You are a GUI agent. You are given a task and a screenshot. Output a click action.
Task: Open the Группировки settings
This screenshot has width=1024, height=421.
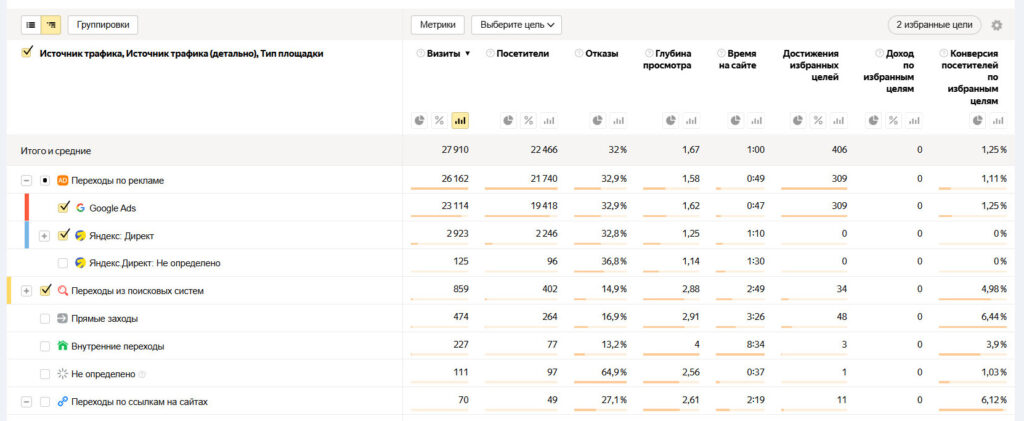[x=103, y=25]
